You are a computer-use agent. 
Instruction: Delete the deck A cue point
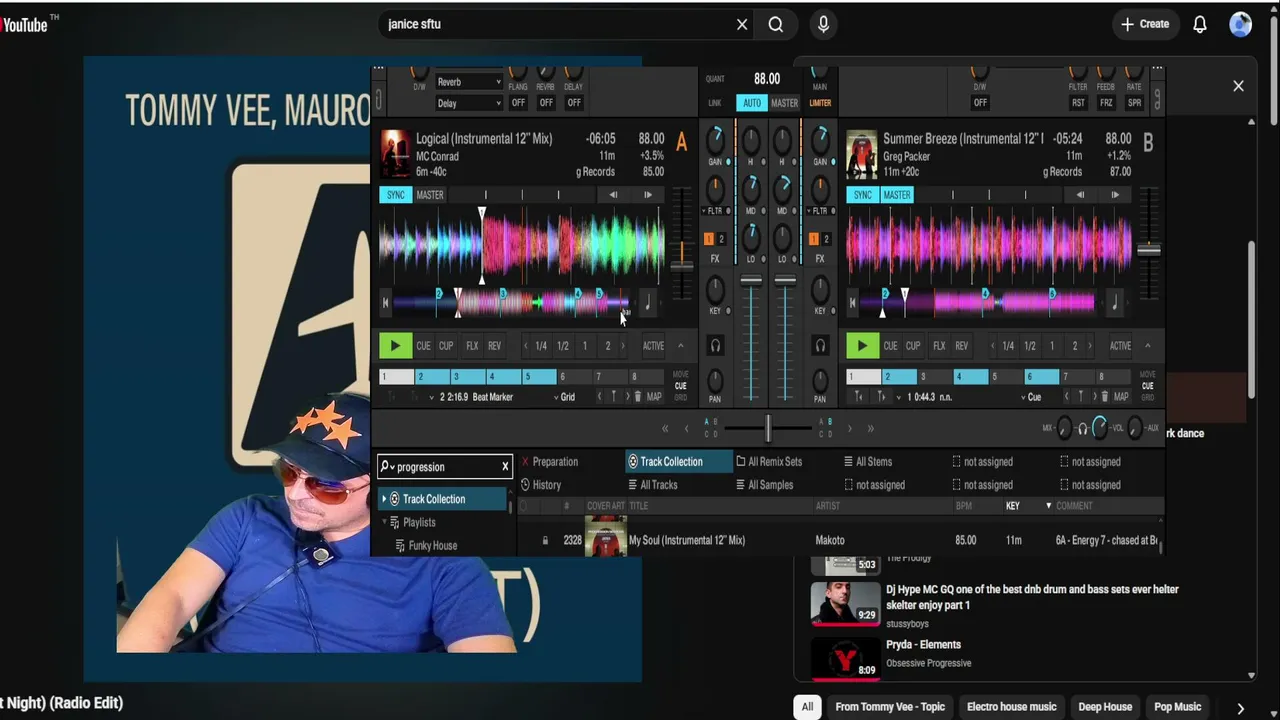pos(638,397)
